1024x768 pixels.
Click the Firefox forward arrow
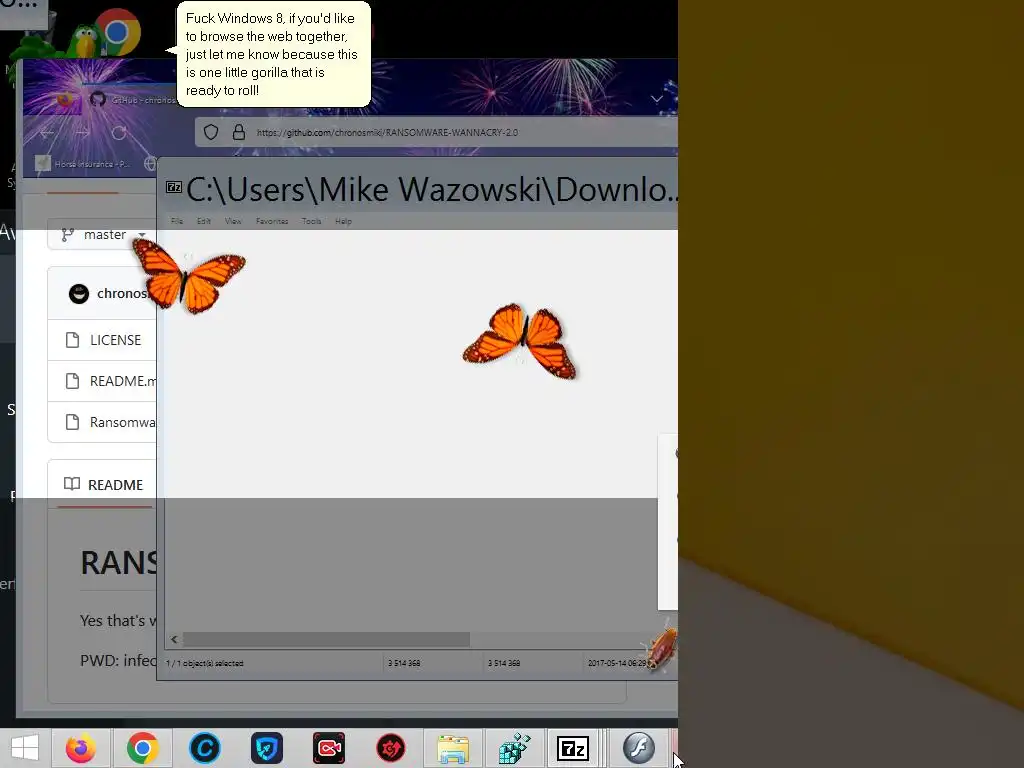click(82, 133)
